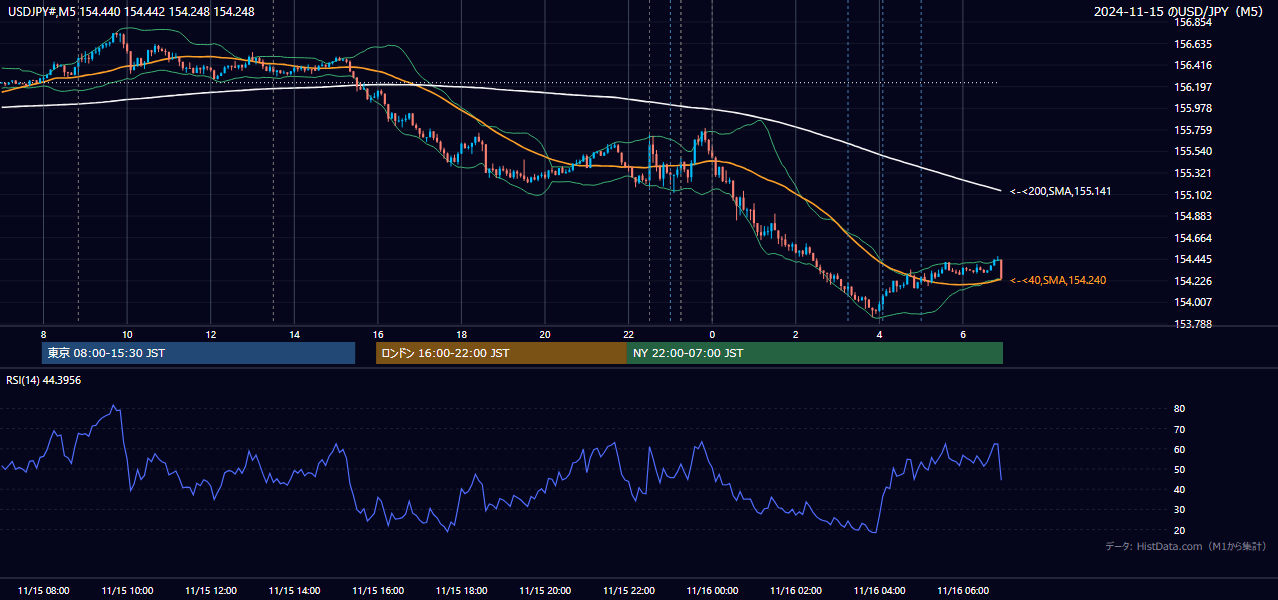Image resolution: width=1278 pixels, height=600 pixels.
Task: Click the RSI(14) 44.3956 indicator label
Action: (44, 380)
